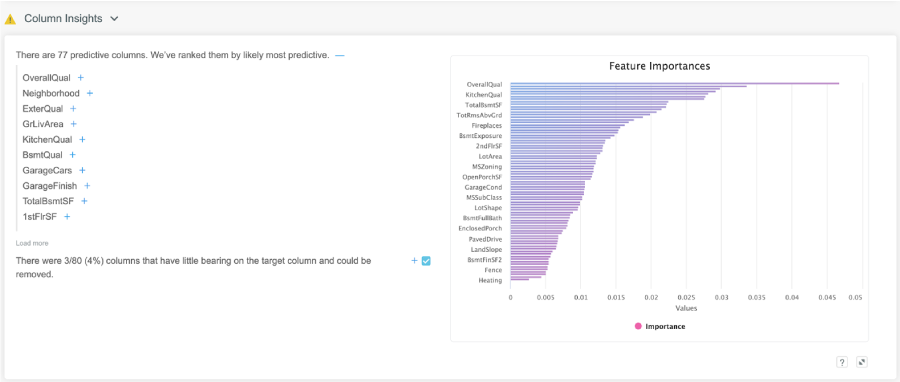
Task: Click the MSSubClass axis label
Action: pyautogui.click(x=484, y=197)
